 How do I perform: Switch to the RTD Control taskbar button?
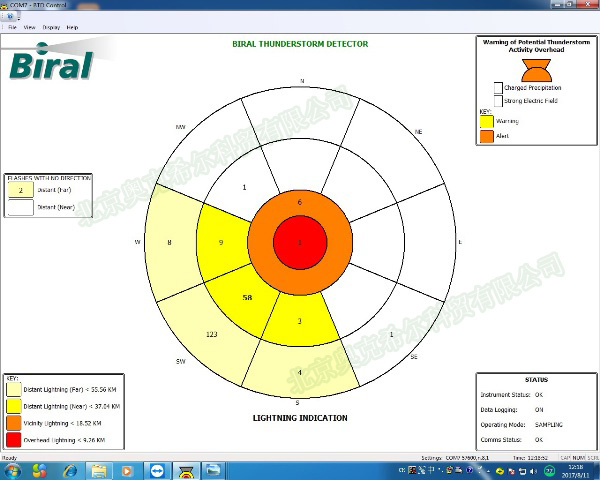186,471
